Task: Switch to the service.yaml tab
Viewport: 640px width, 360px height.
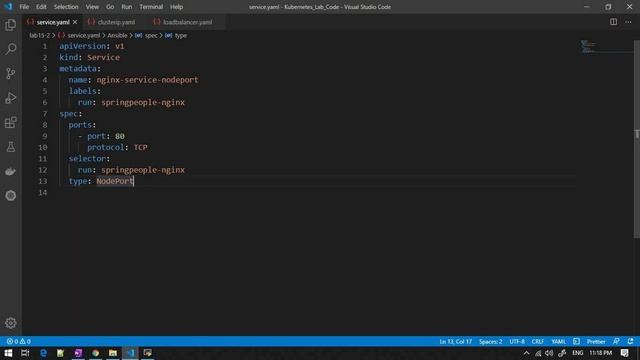Action: tap(53, 22)
